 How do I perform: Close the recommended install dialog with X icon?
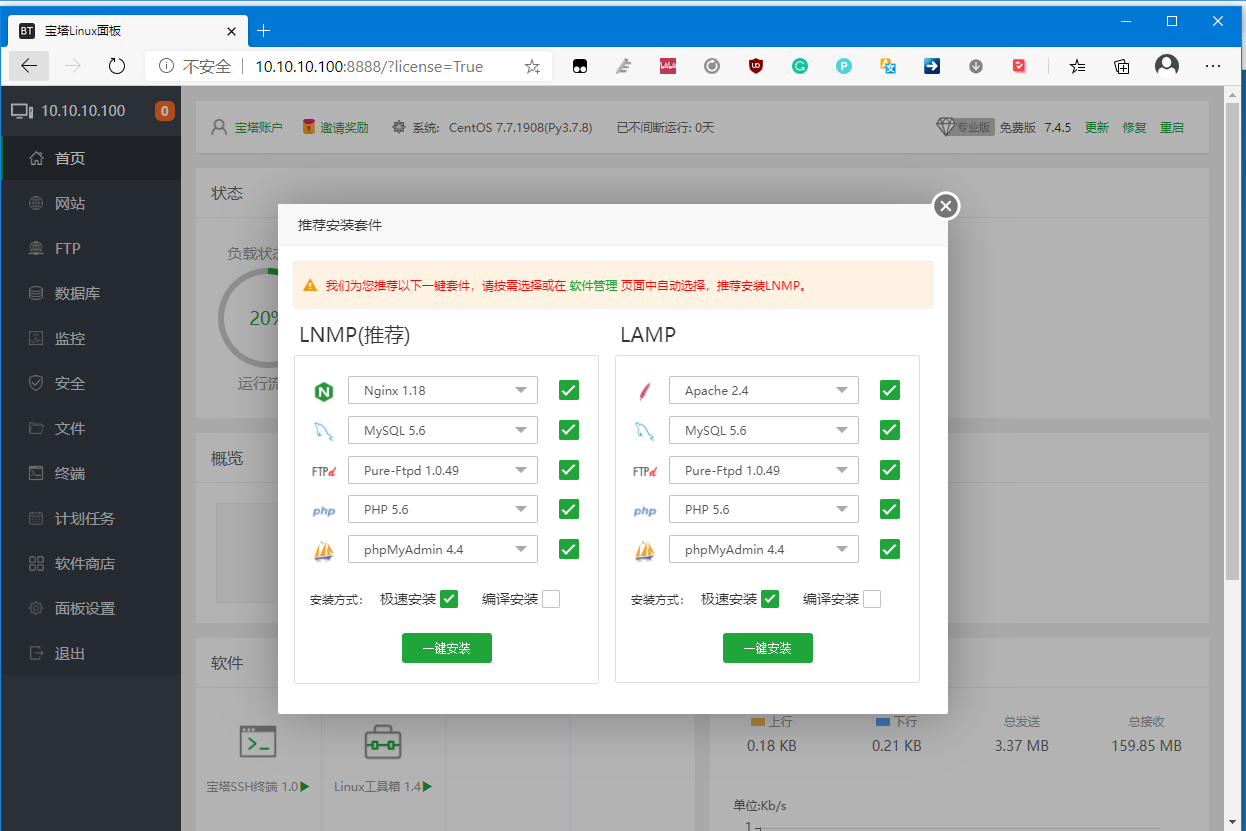[x=946, y=206]
